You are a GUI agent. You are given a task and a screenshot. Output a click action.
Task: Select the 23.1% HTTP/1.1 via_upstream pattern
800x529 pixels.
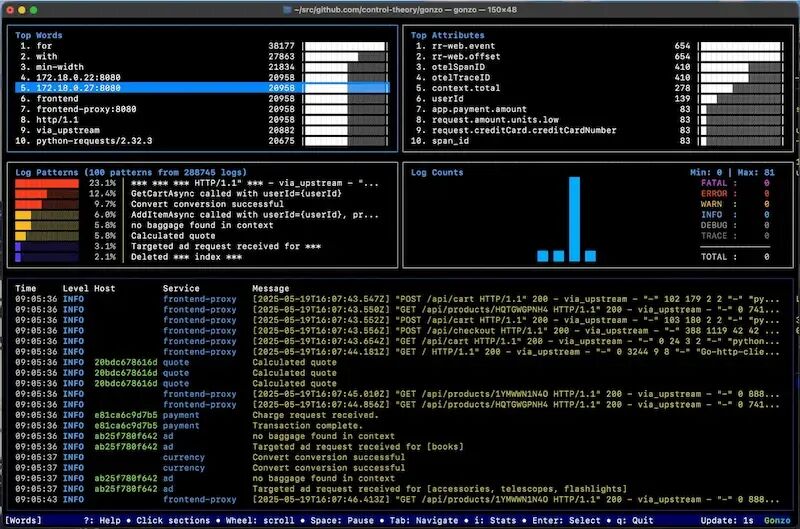[x=197, y=183]
